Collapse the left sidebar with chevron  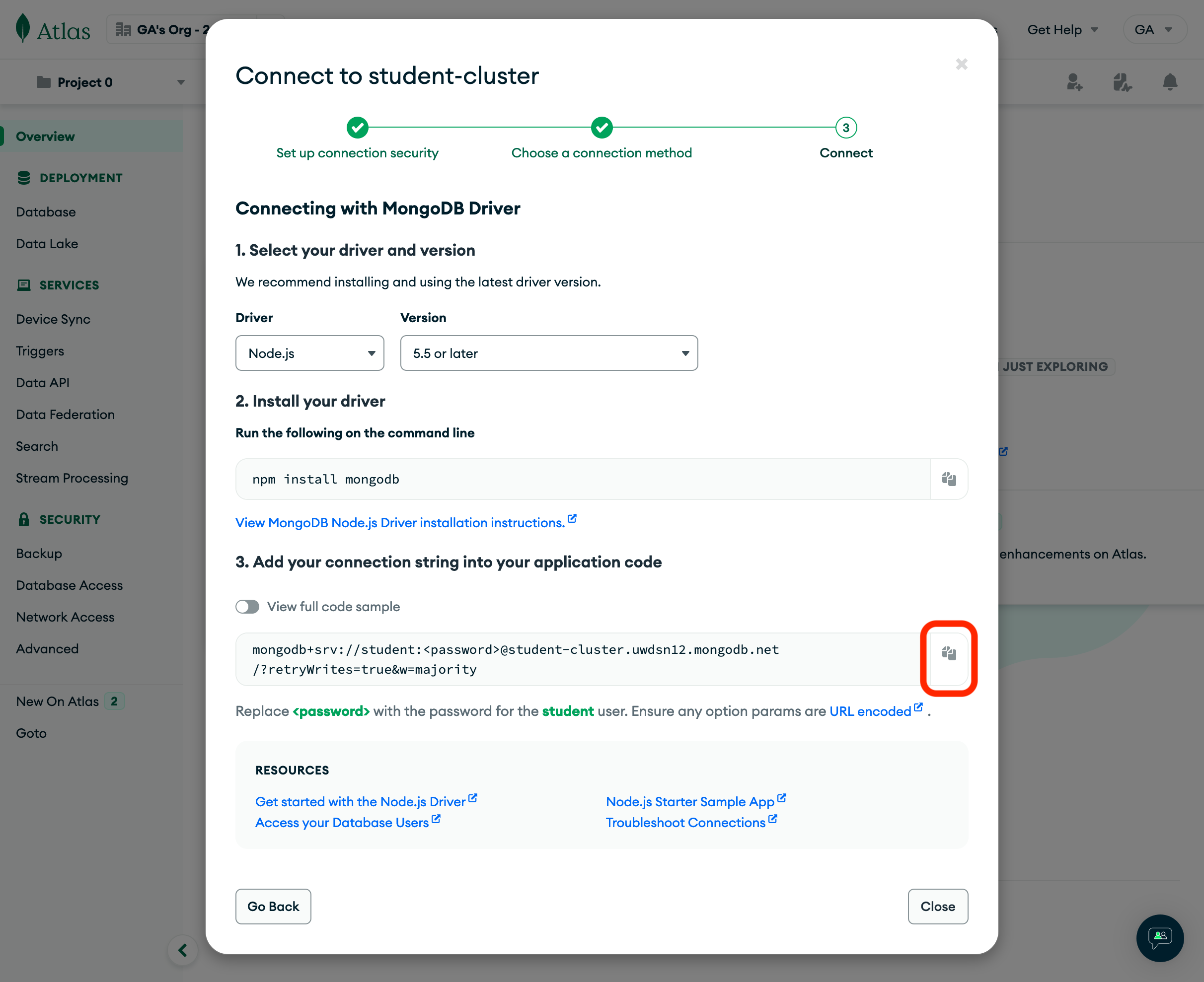[x=183, y=950]
